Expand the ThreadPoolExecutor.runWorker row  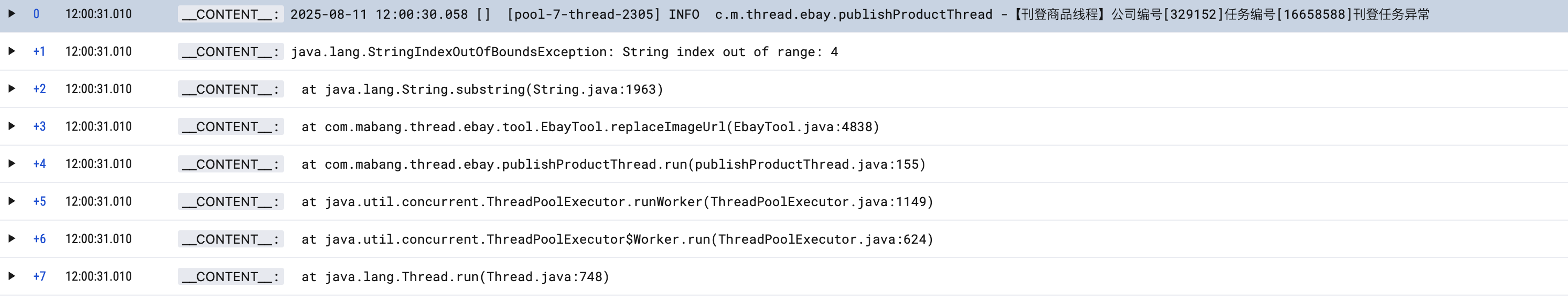click(x=12, y=201)
